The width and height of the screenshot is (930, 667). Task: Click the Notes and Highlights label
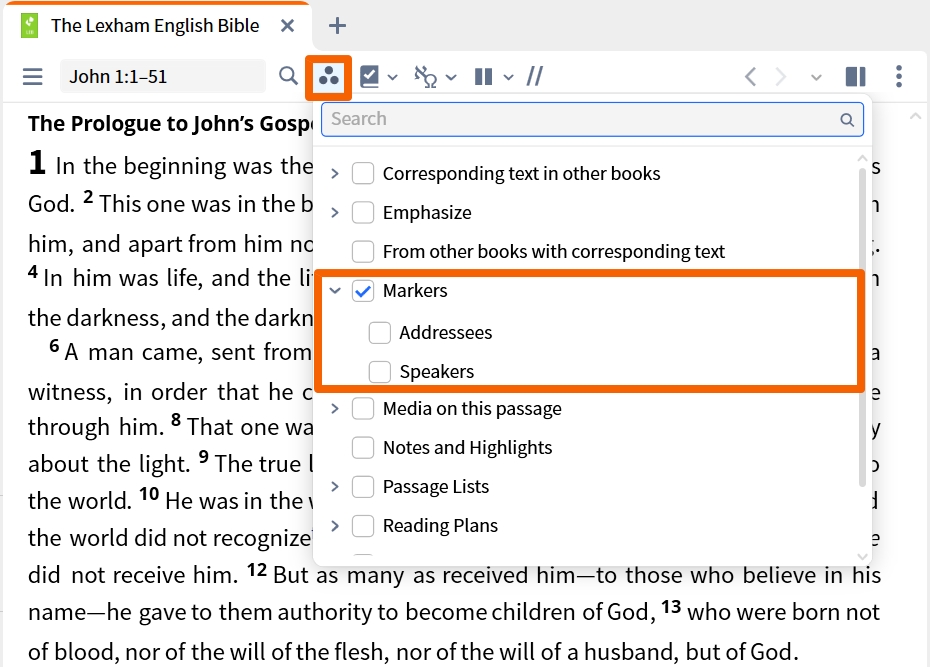coord(467,448)
